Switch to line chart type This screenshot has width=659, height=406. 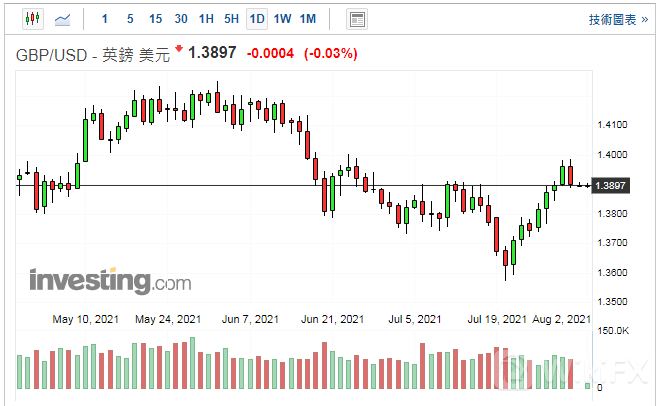click(x=62, y=19)
